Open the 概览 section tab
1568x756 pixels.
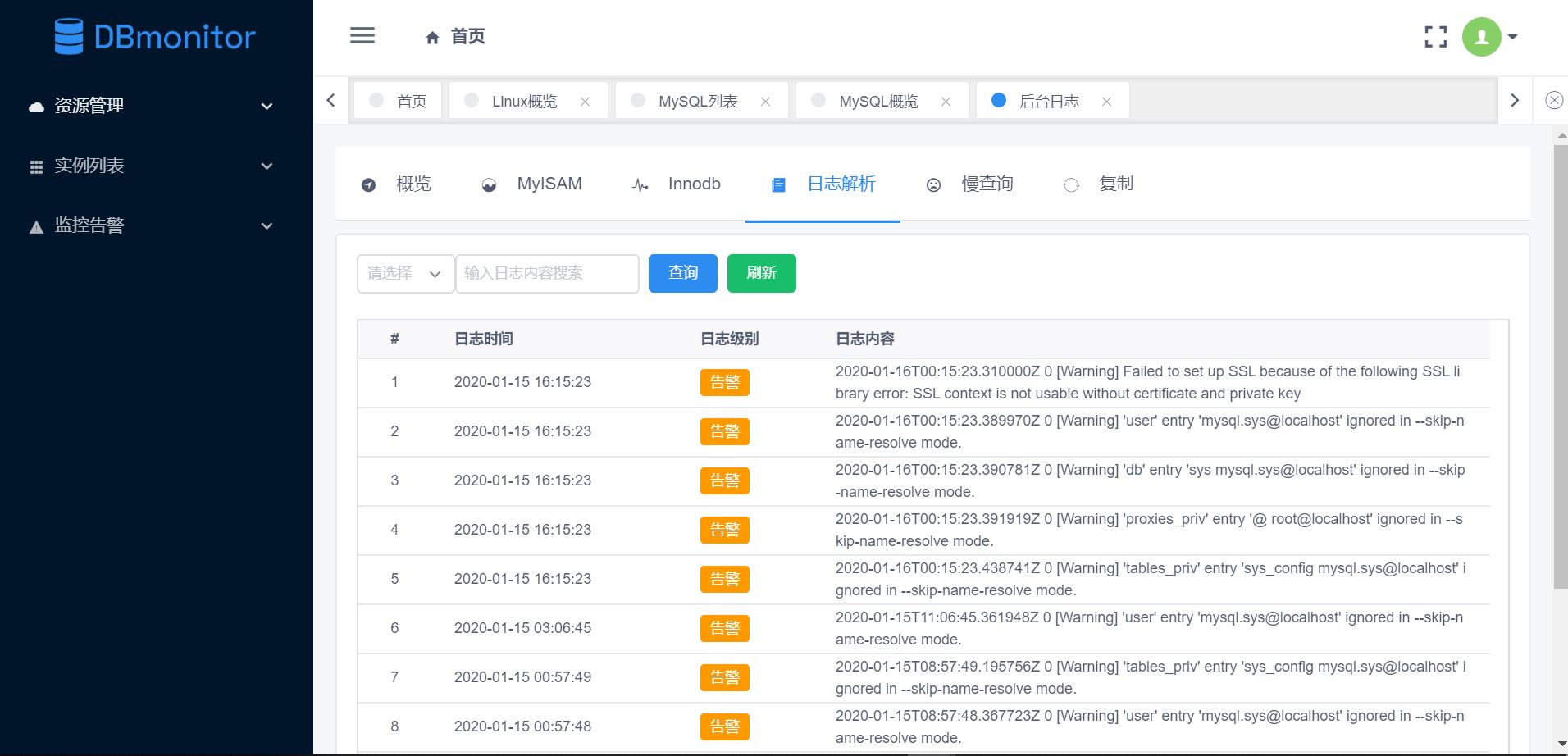click(x=397, y=184)
